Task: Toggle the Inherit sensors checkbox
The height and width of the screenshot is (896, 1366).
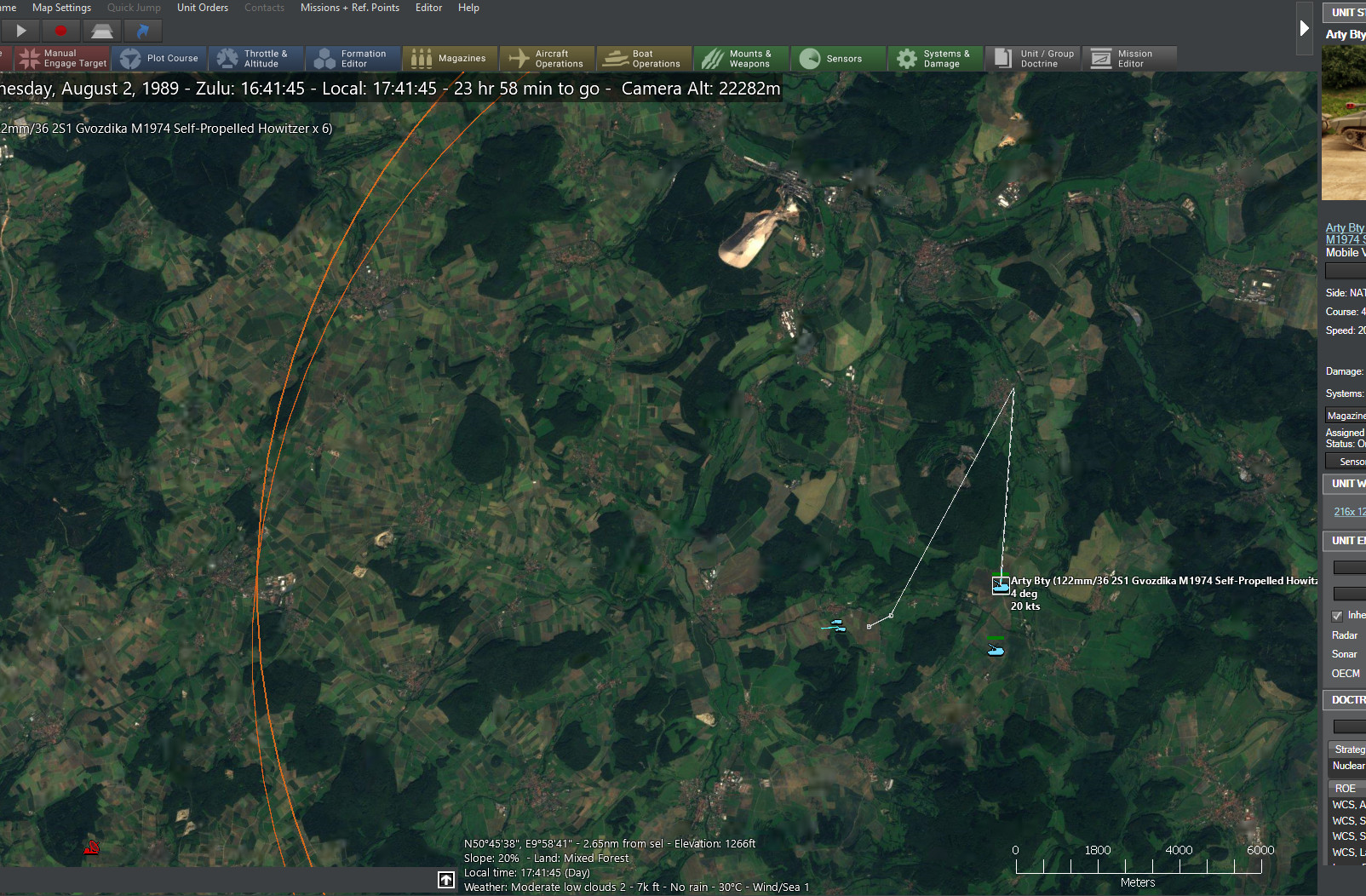Action: coord(1337,616)
